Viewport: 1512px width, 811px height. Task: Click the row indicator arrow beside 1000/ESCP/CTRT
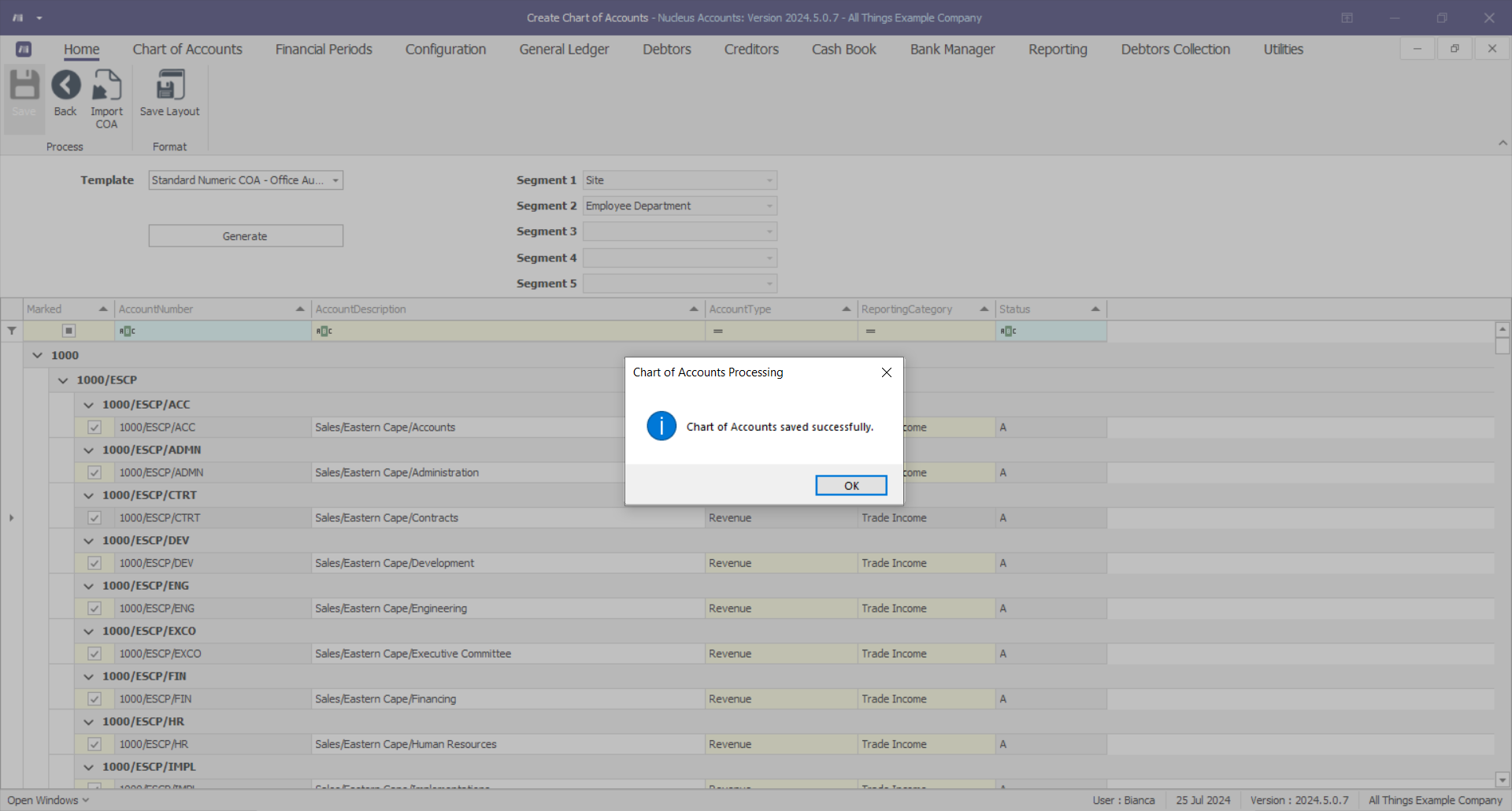pos(11,518)
